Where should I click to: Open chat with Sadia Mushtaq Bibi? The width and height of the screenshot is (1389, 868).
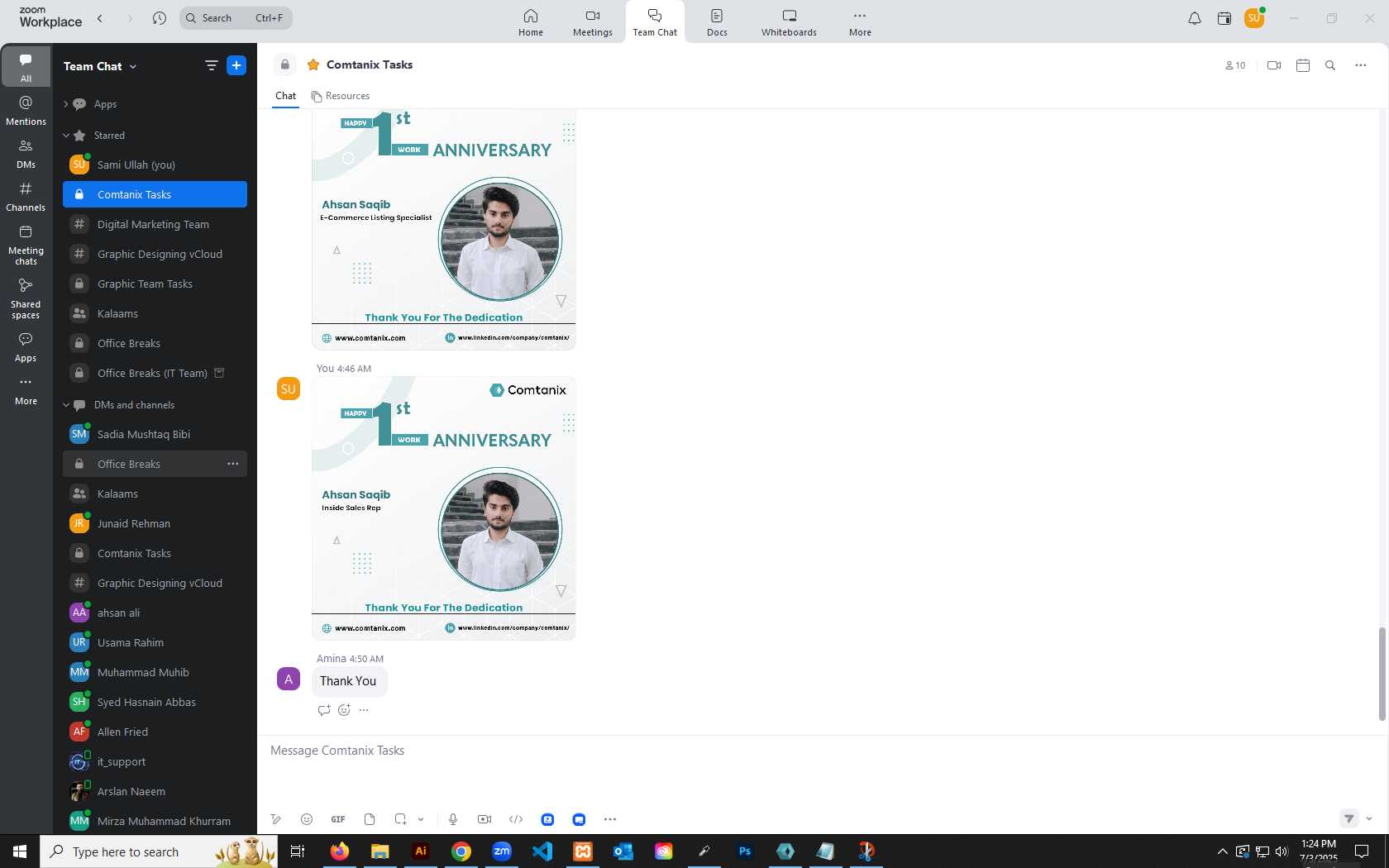point(155,434)
